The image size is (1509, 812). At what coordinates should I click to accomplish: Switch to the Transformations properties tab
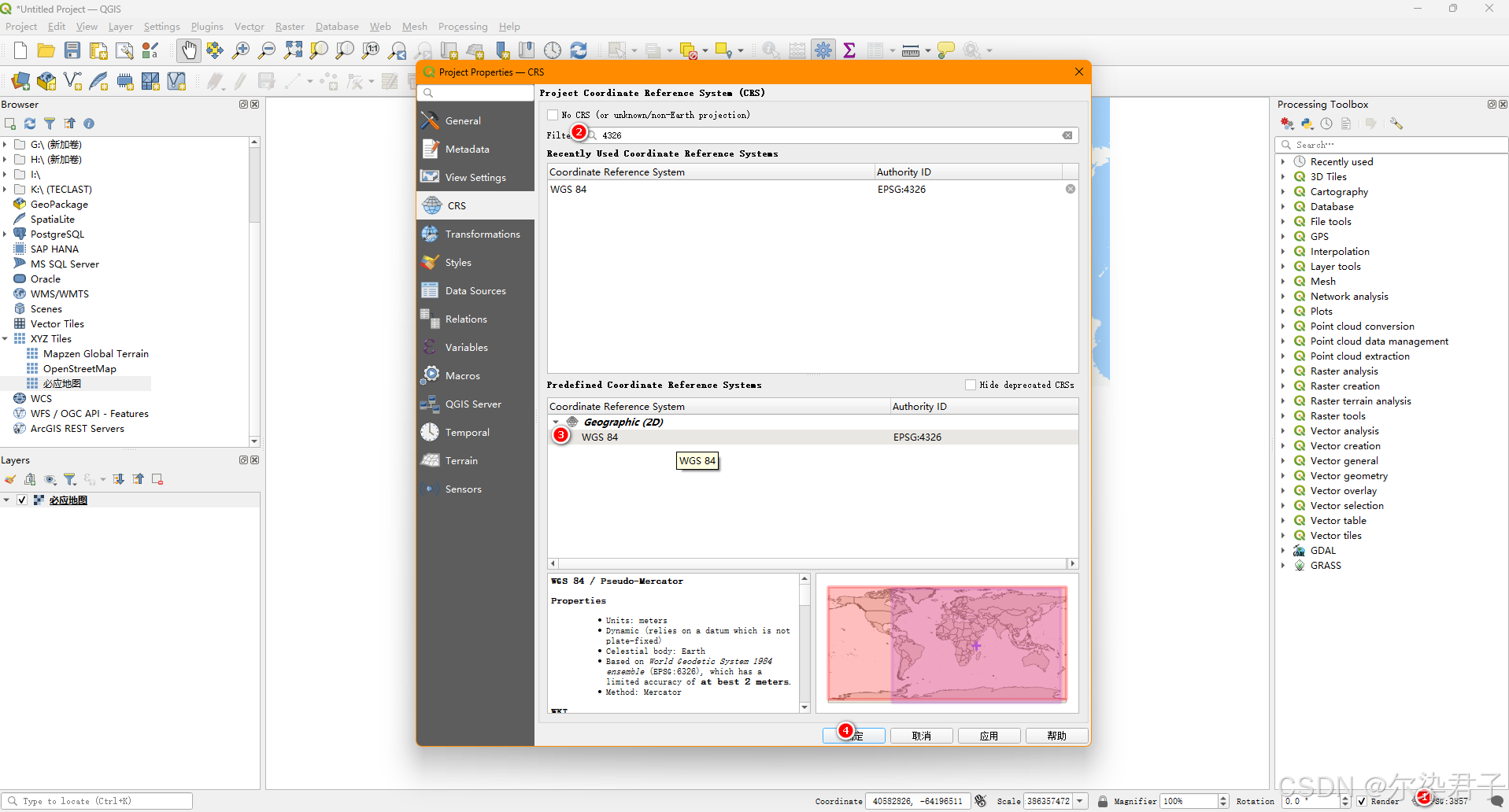click(475, 234)
